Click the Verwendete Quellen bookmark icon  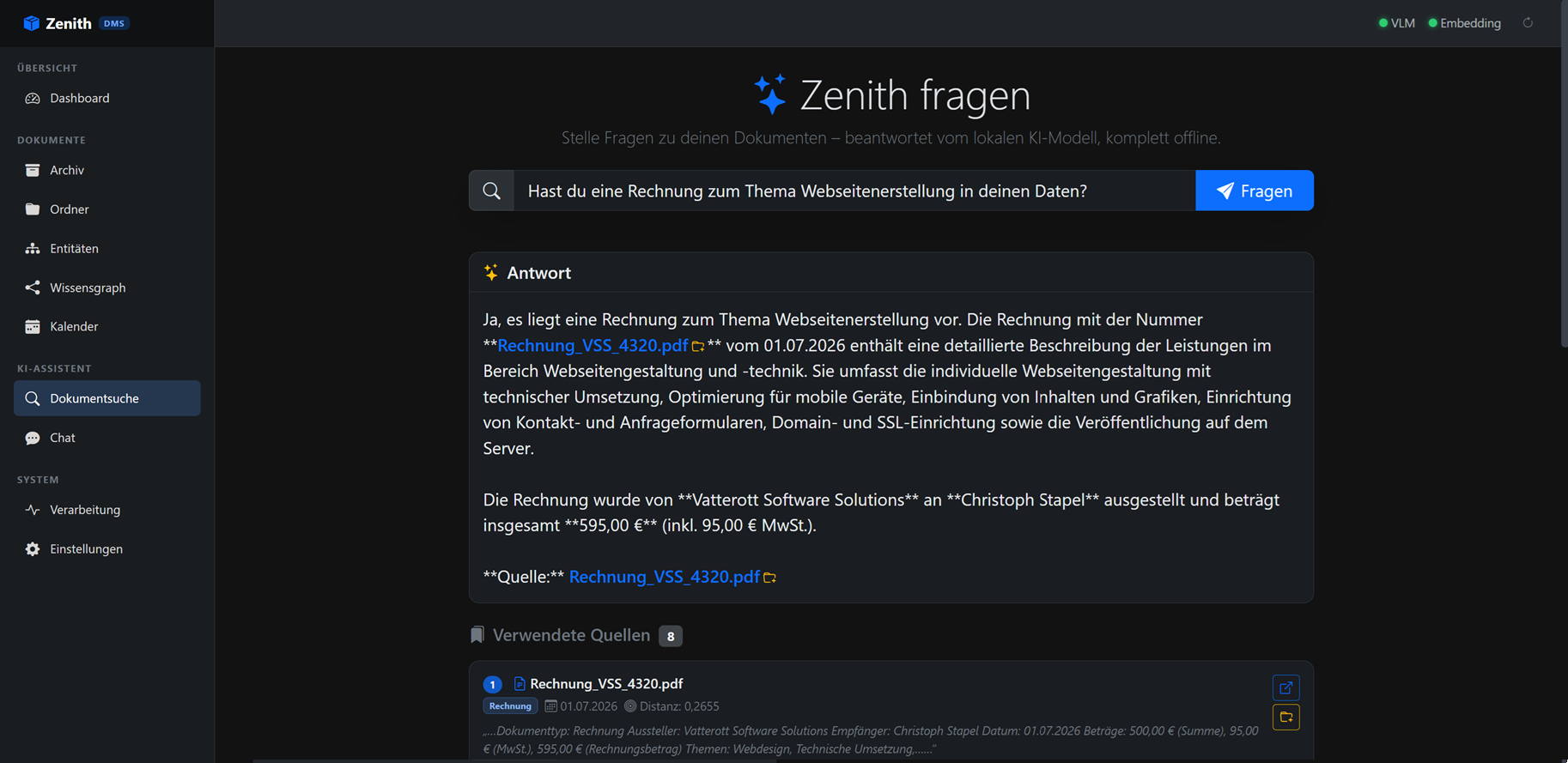[477, 635]
